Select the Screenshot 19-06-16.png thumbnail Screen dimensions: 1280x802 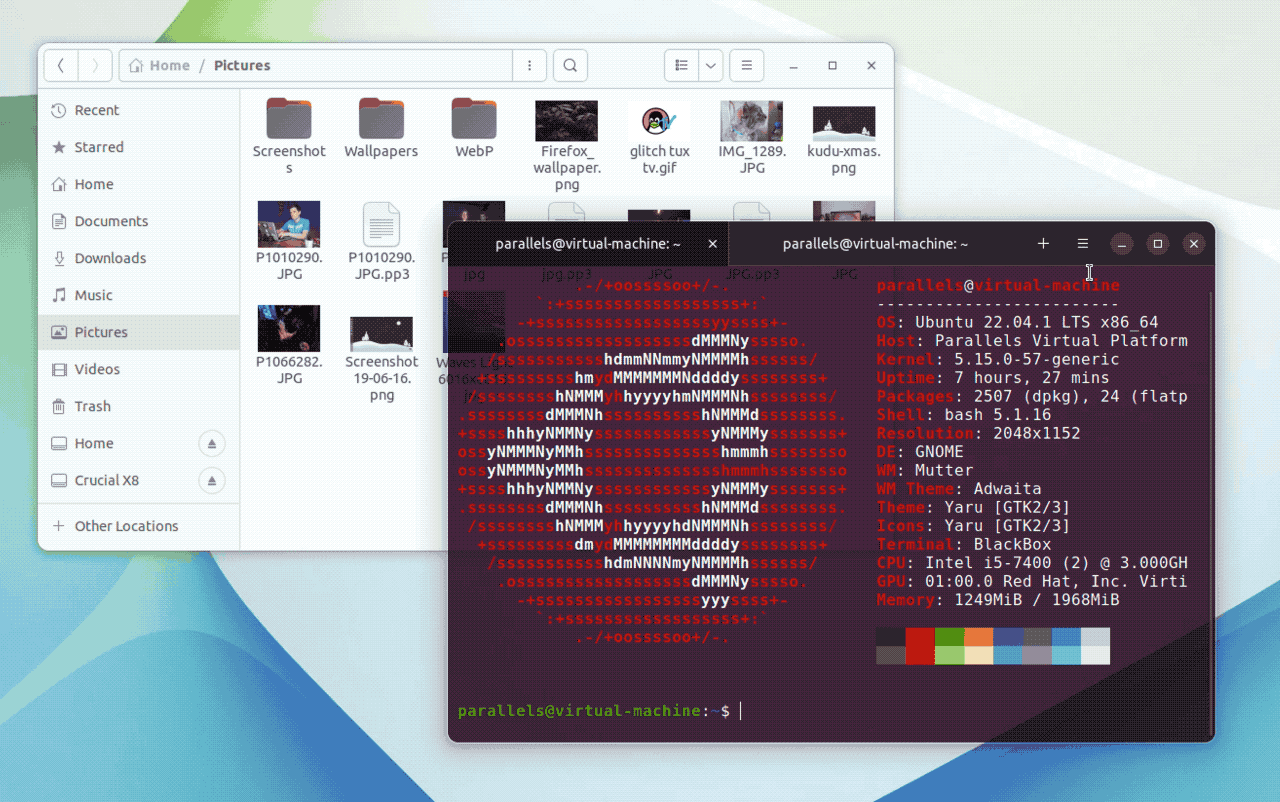(381, 334)
